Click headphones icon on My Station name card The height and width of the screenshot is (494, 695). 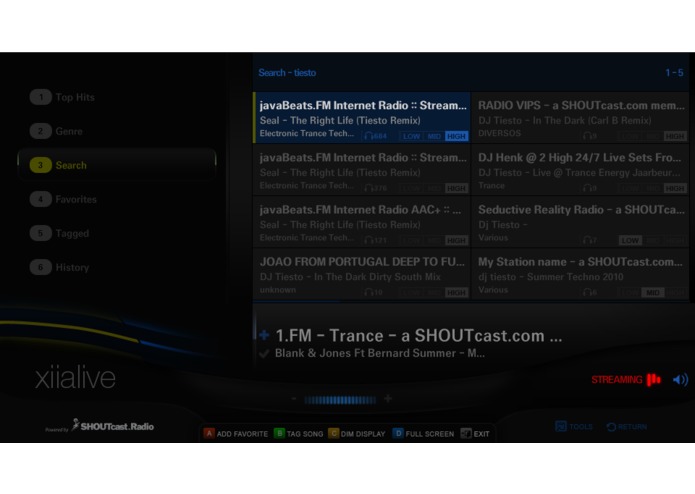587,292
